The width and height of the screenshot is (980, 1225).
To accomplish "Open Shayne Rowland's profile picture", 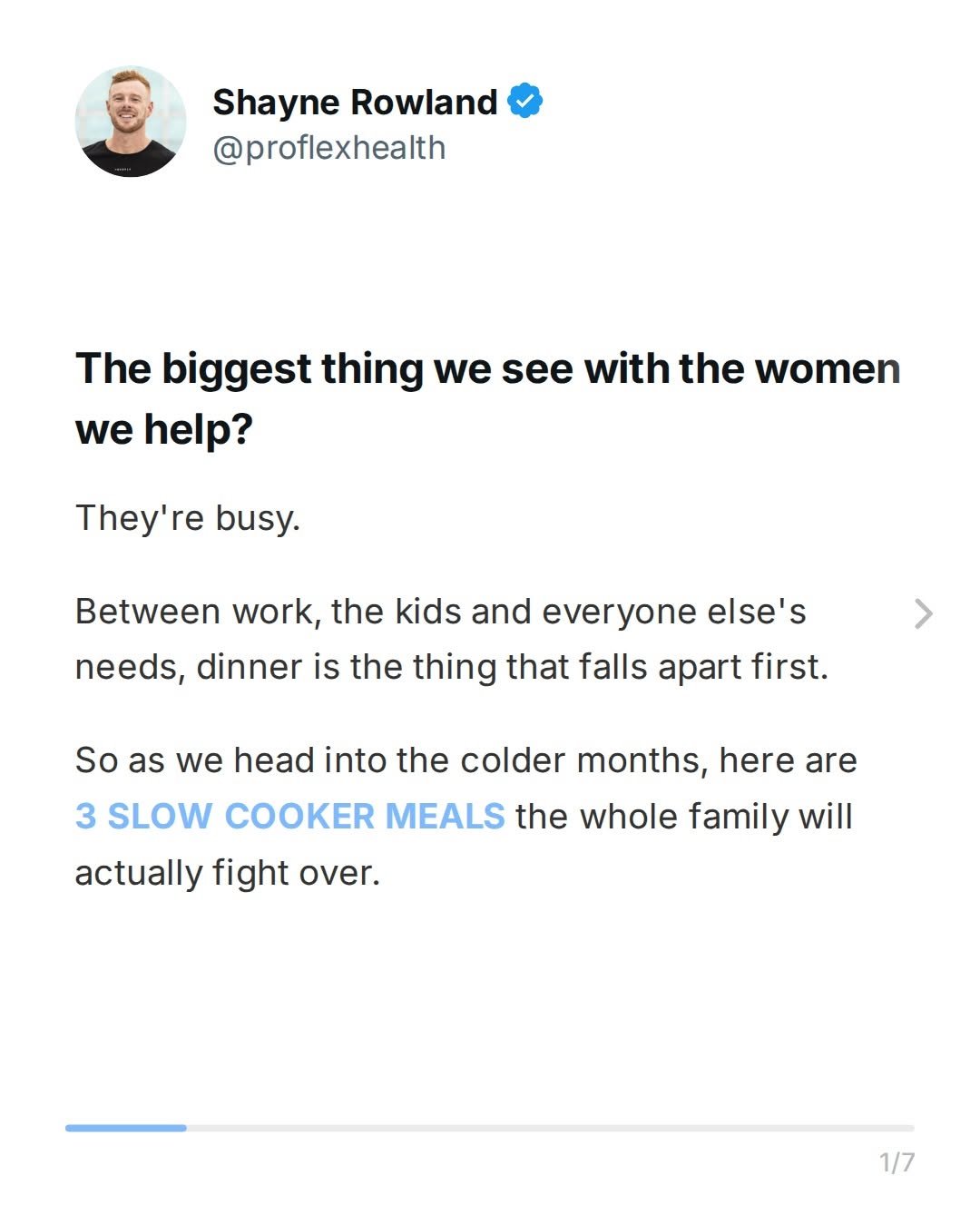I will [131, 121].
